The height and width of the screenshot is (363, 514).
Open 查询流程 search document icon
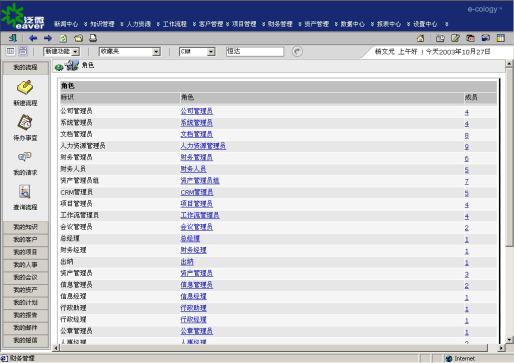click(x=25, y=198)
